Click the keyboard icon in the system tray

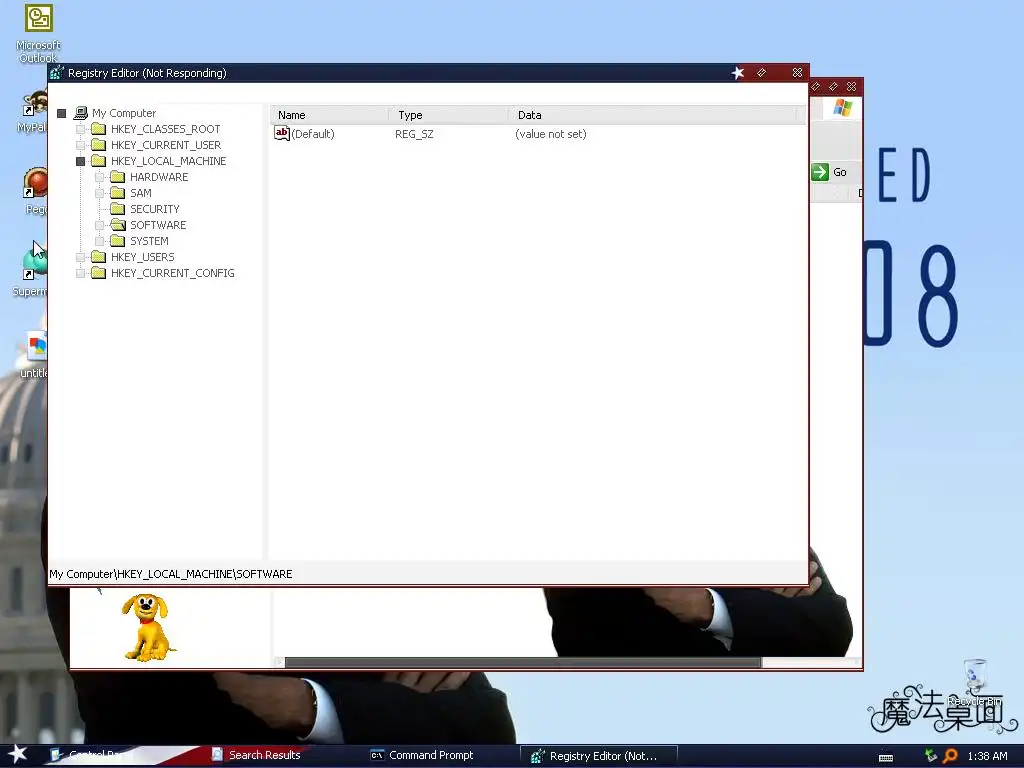(x=886, y=757)
